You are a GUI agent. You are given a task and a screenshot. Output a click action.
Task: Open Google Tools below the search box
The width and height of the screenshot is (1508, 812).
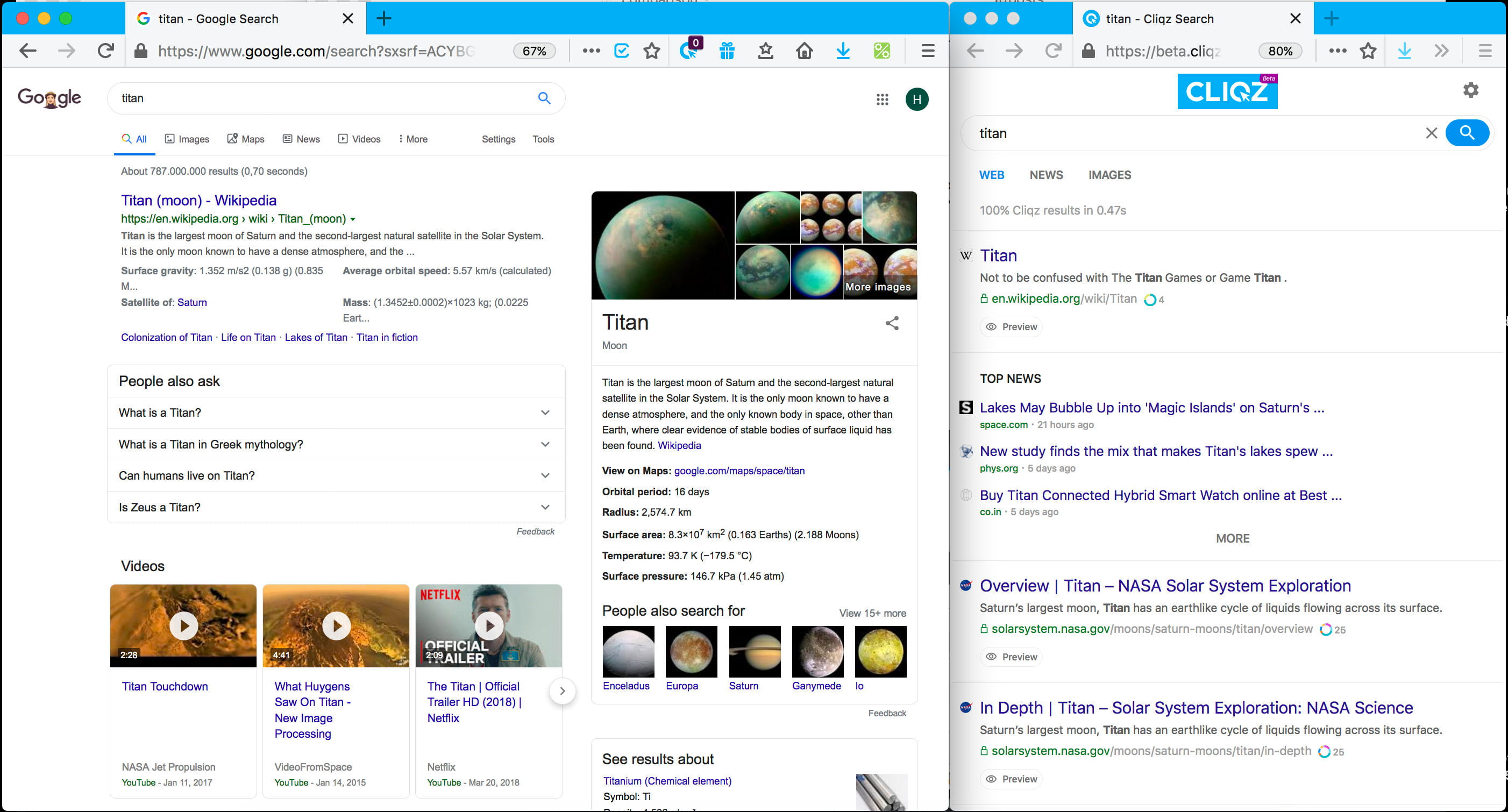(543, 139)
